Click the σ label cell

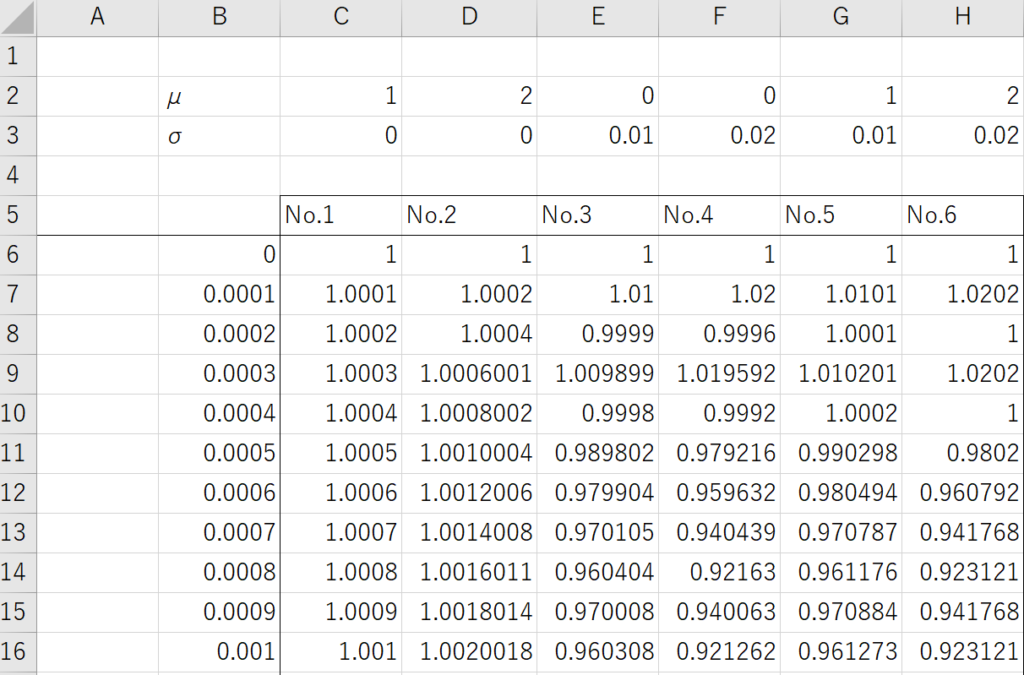219,136
